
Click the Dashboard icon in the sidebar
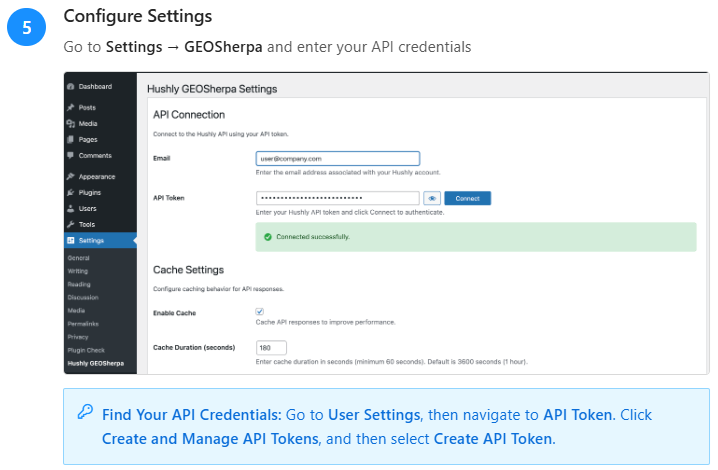(70, 87)
